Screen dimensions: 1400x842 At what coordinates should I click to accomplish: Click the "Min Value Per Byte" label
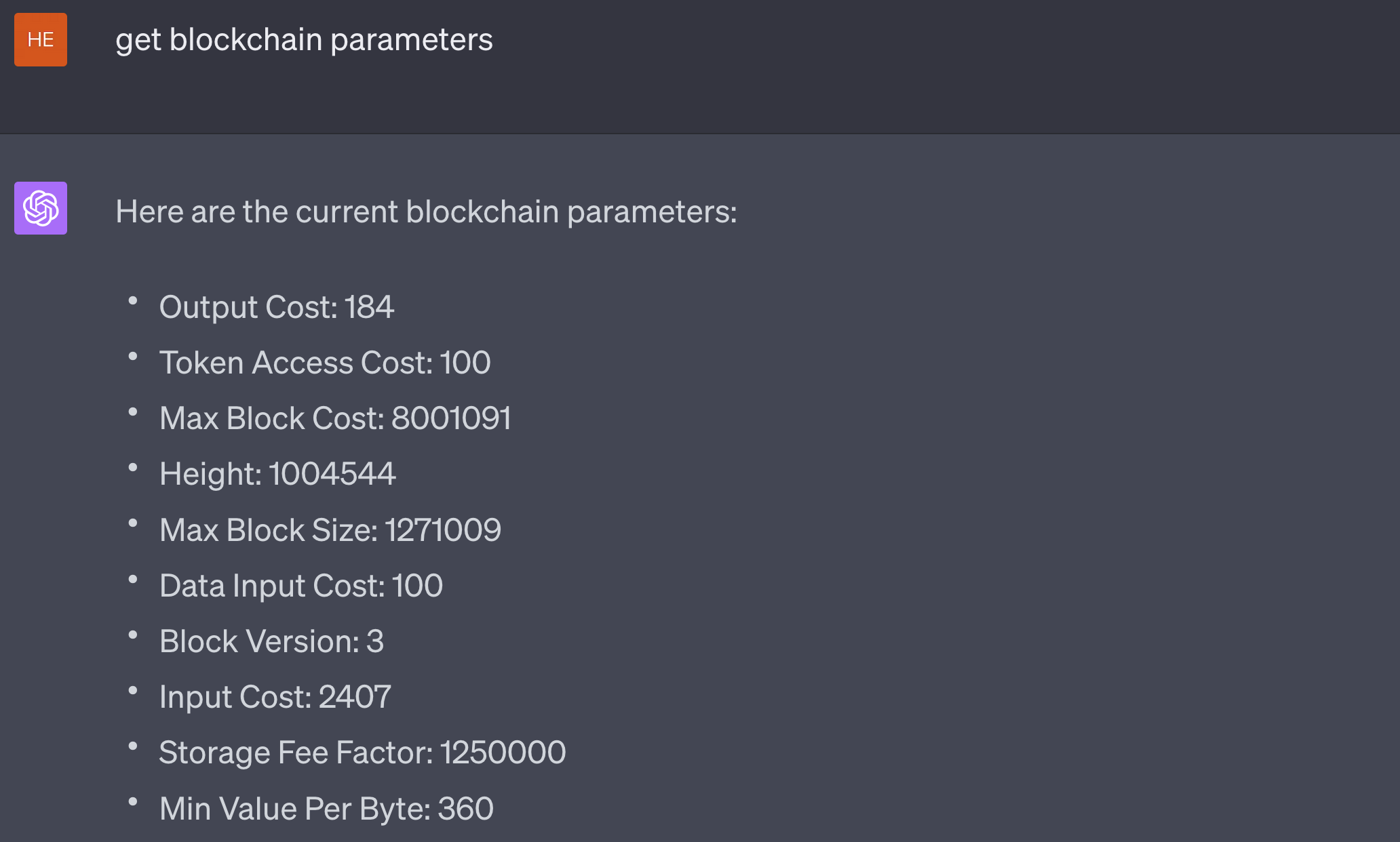tap(294, 809)
